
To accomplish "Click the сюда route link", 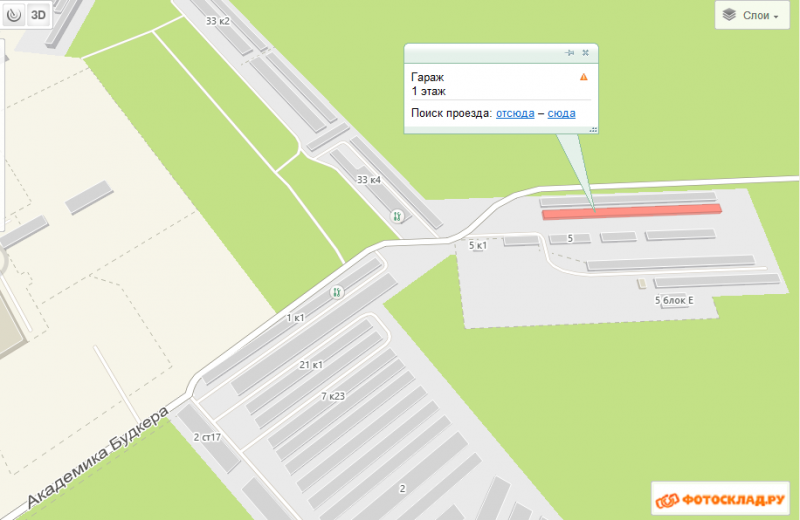I will [x=561, y=113].
